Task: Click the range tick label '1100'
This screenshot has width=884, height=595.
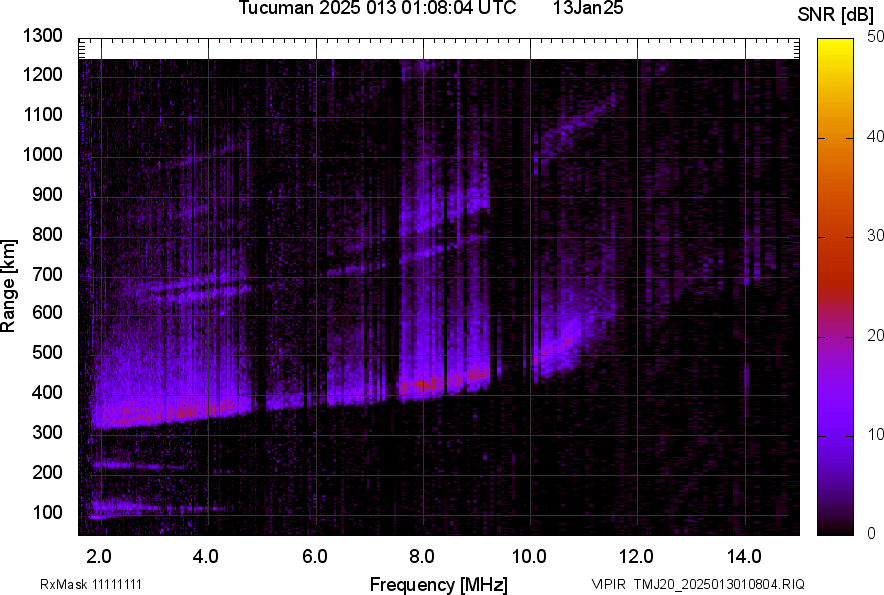Action: click(x=42, y=114)
